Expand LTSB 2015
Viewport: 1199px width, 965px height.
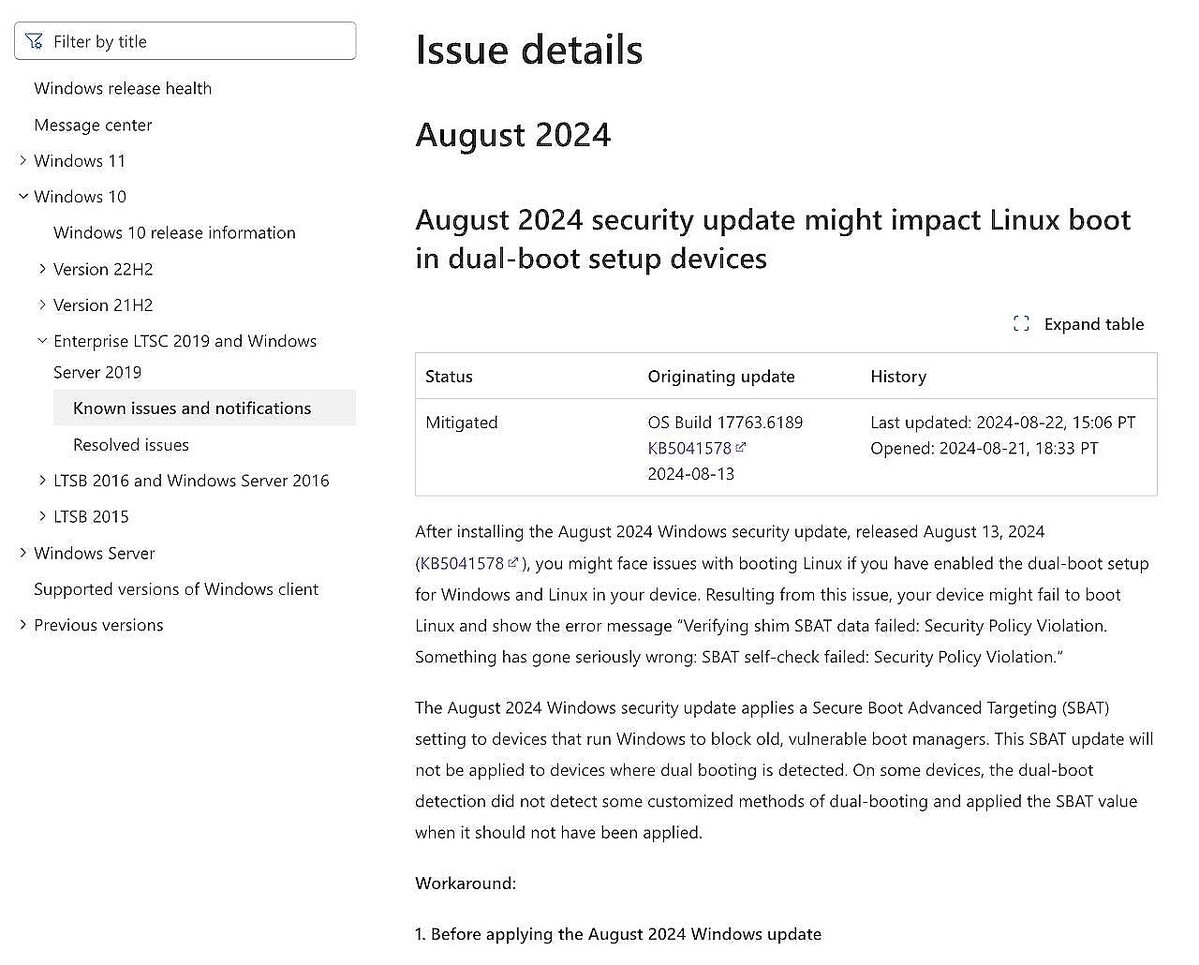(x=41, y=516)
